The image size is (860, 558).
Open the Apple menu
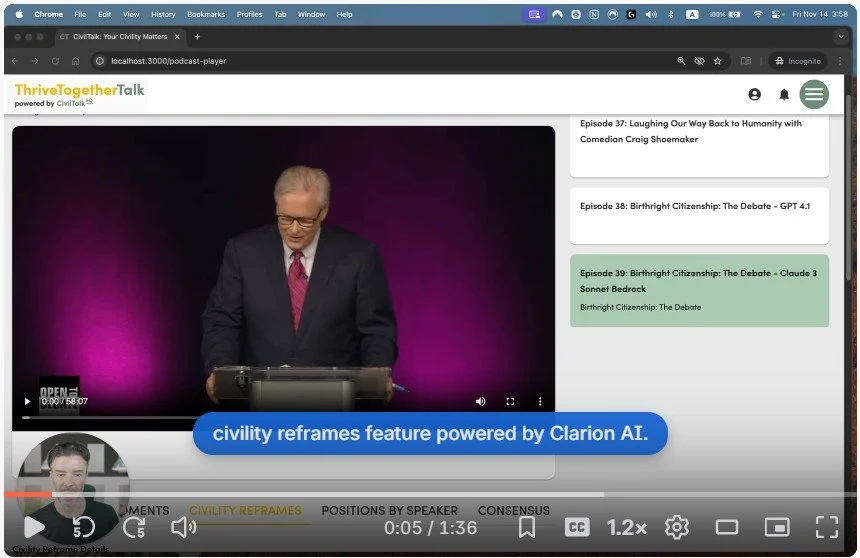pos(19,14)
